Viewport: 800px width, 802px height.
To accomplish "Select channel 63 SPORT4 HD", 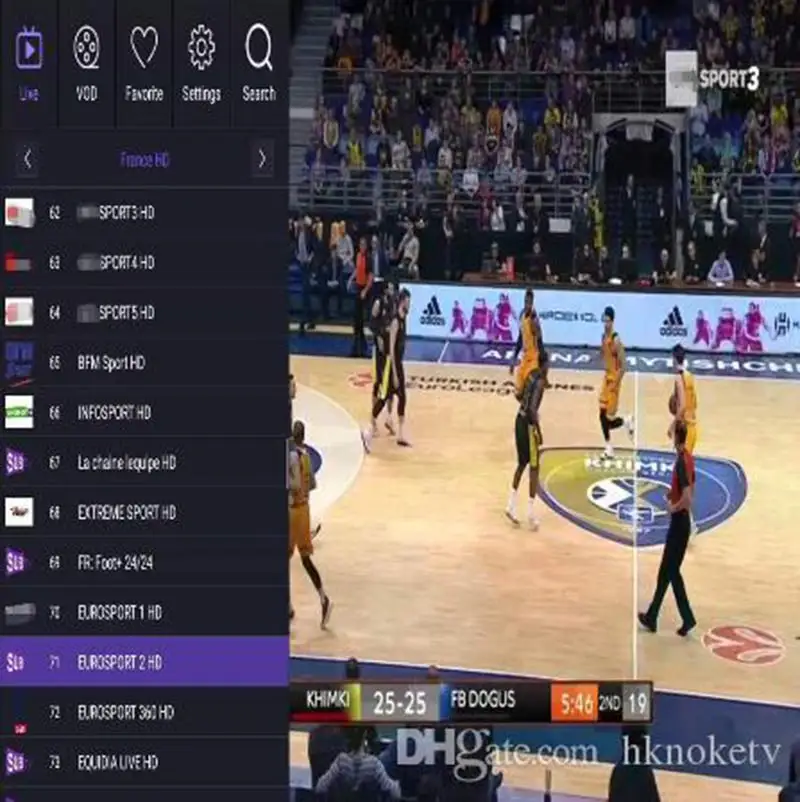I will 144,262.
